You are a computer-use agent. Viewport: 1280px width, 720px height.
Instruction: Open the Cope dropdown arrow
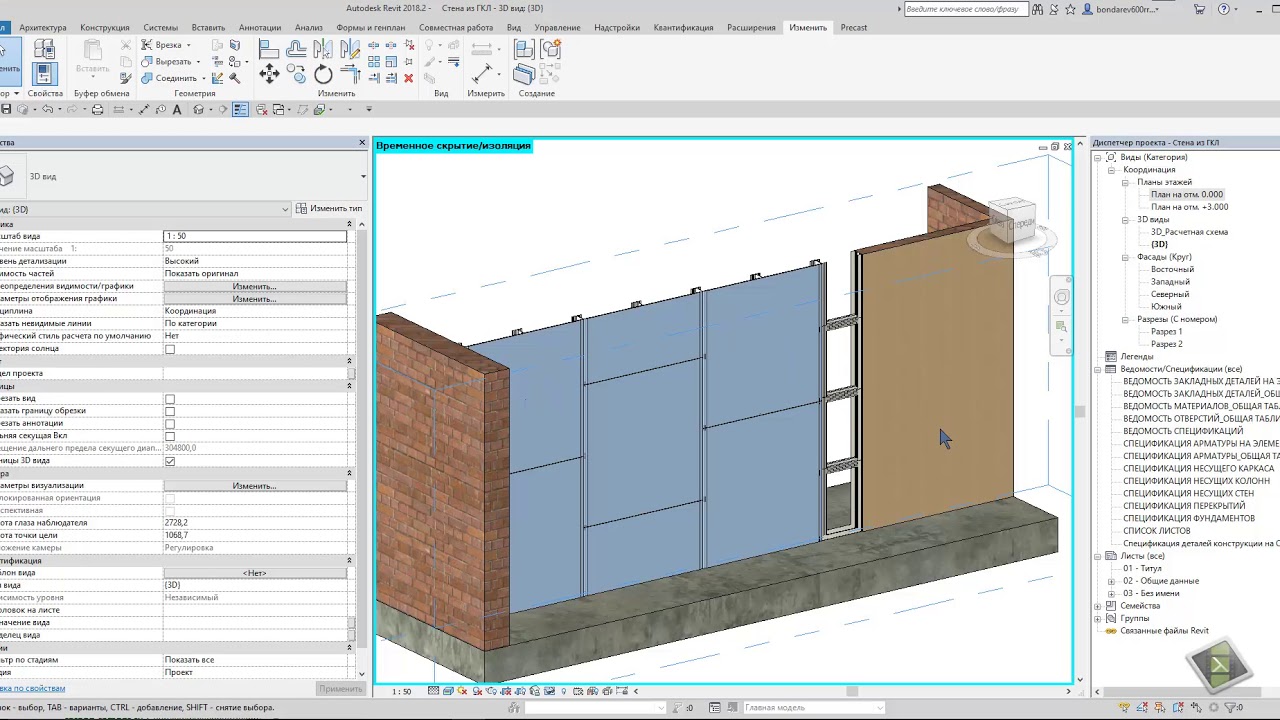(x=188, y=45)
